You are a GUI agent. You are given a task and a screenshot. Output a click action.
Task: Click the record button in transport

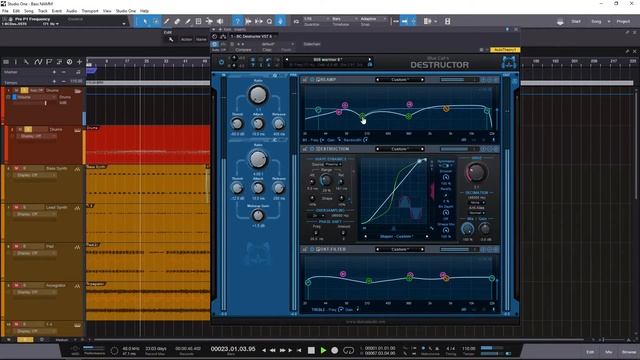[x=335, y=350]
